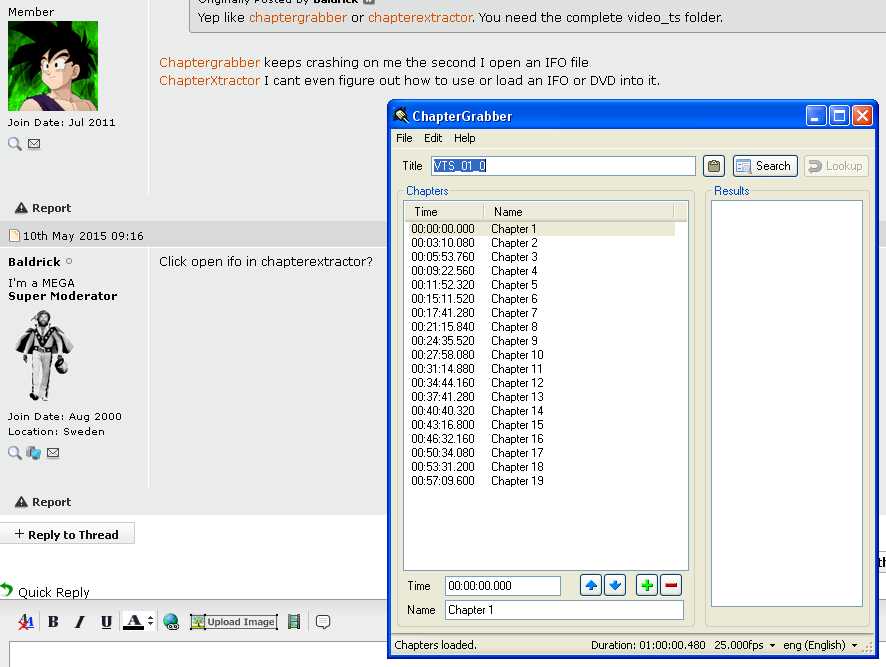Click the clipboard paste icon beside Title field

[x=714, y=166]
